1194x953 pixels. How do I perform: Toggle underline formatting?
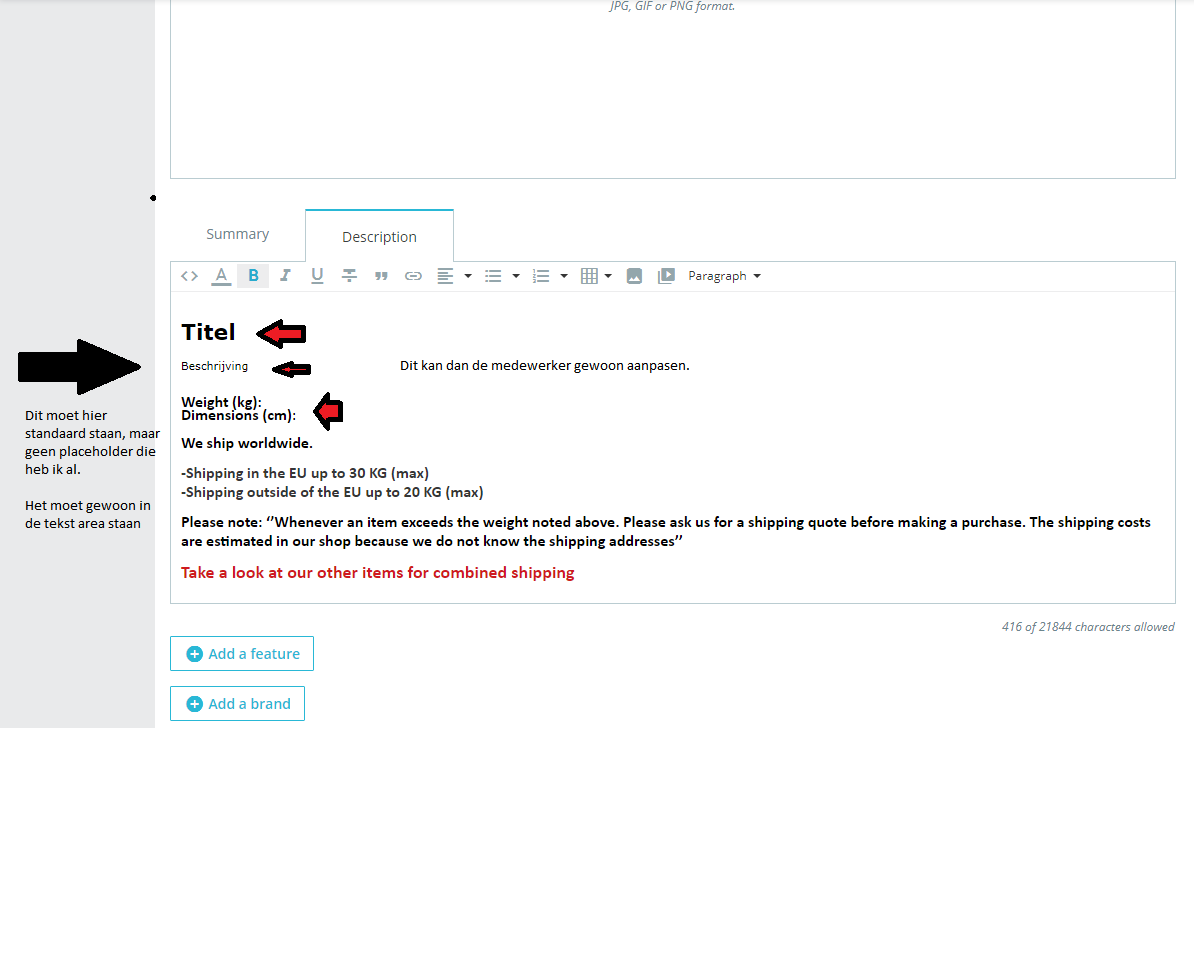[x=317, y=276]
